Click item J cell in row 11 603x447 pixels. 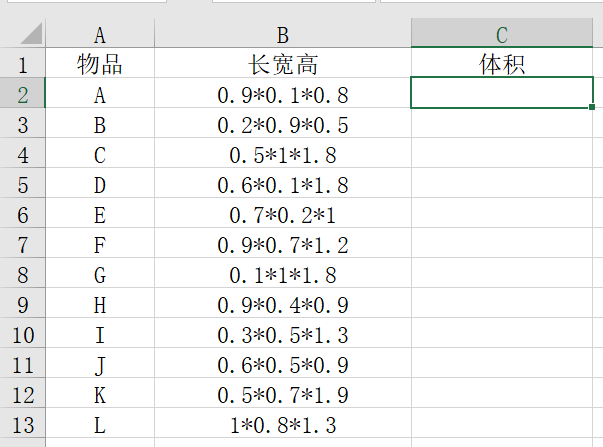tap(100, 363)
